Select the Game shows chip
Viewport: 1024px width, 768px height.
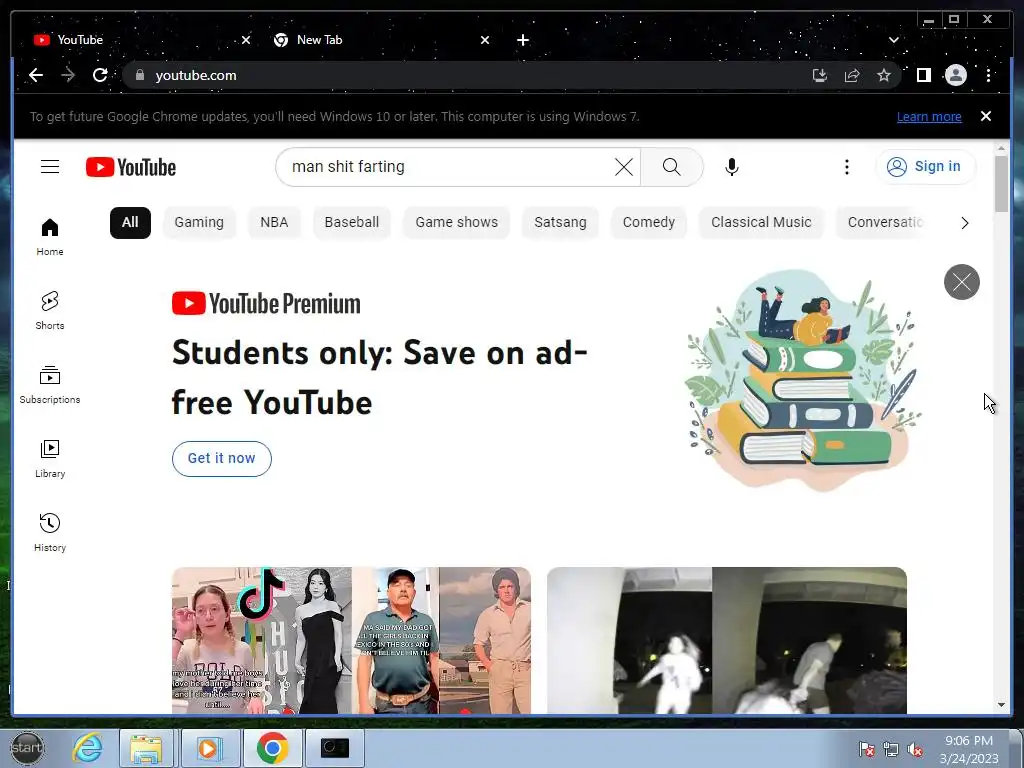[456, 223]
